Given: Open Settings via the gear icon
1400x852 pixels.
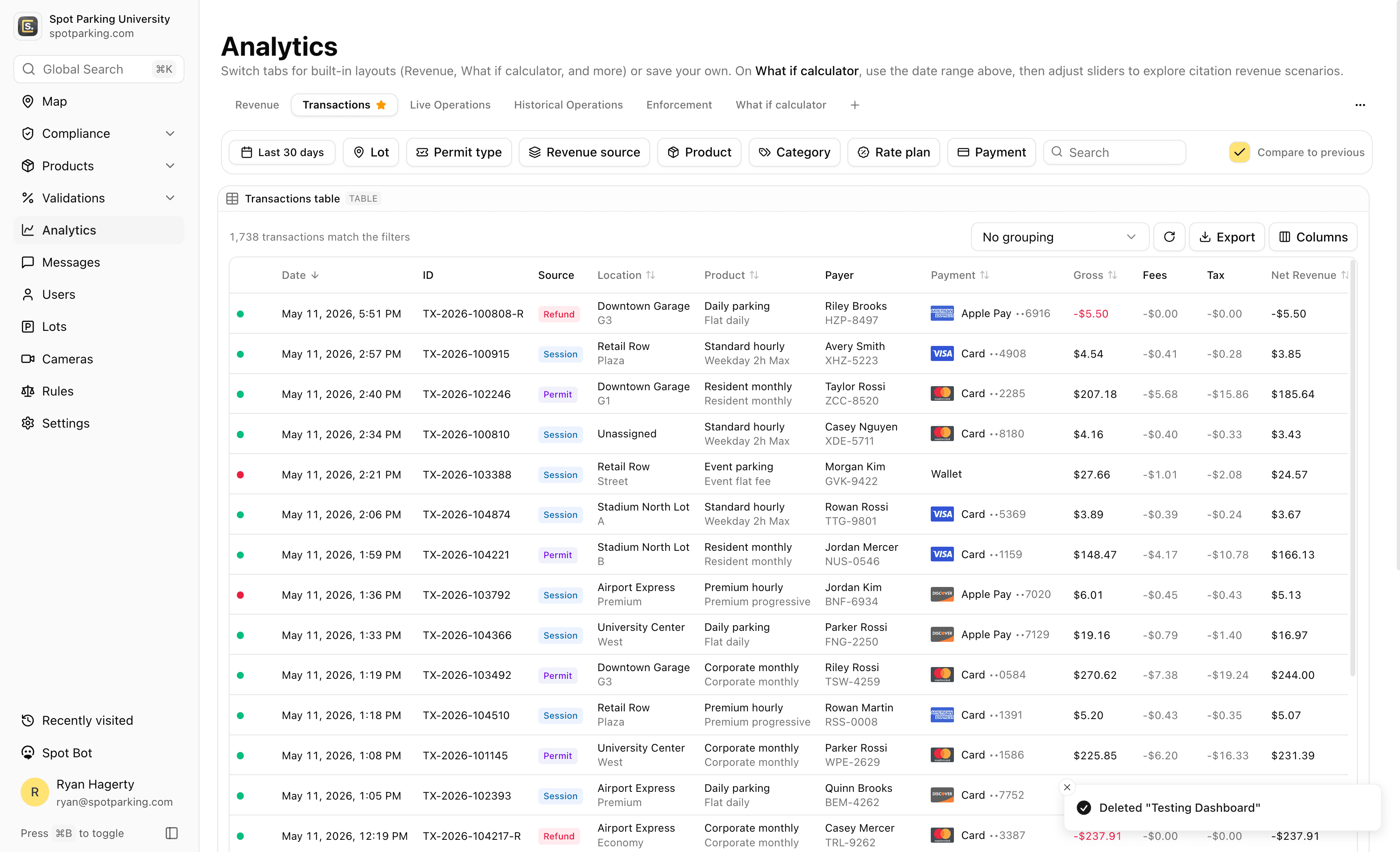Looking at the screenshot, I should click(27, 423).
